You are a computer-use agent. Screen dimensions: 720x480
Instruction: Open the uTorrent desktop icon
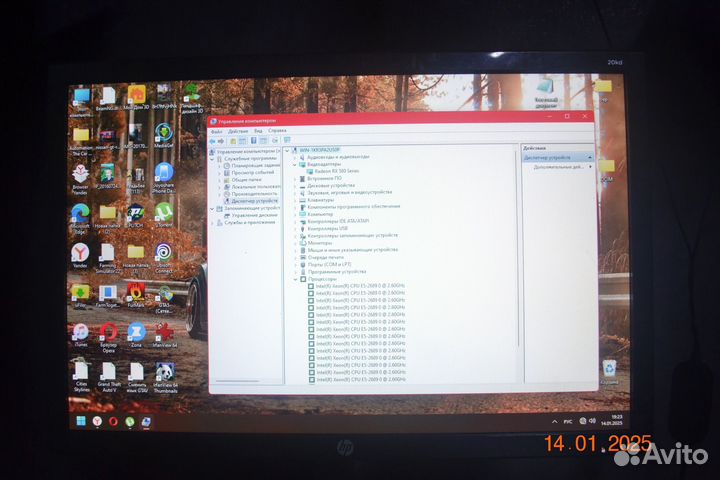(163, 212)
